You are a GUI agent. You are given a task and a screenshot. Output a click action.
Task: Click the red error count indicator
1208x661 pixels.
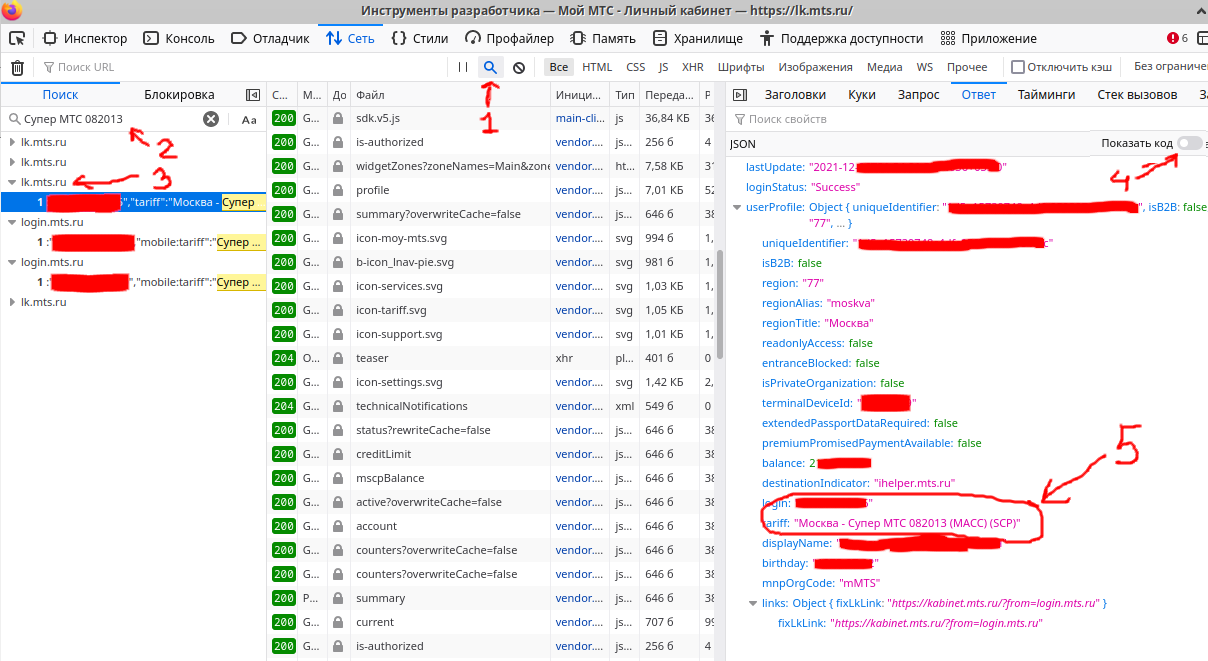1177,38
